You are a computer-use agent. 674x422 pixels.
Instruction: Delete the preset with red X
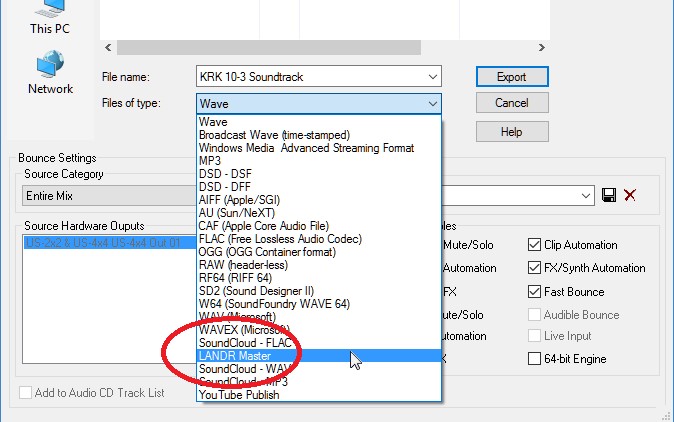pos(630,196)
